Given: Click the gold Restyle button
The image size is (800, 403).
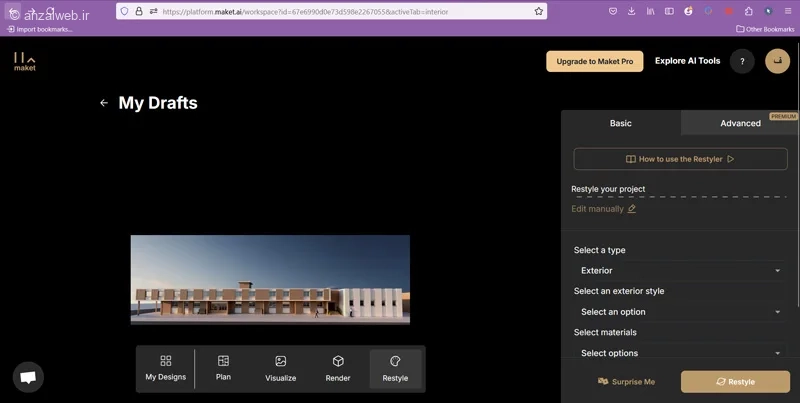Looking at the screenshot, I should [x=735, y=382].
